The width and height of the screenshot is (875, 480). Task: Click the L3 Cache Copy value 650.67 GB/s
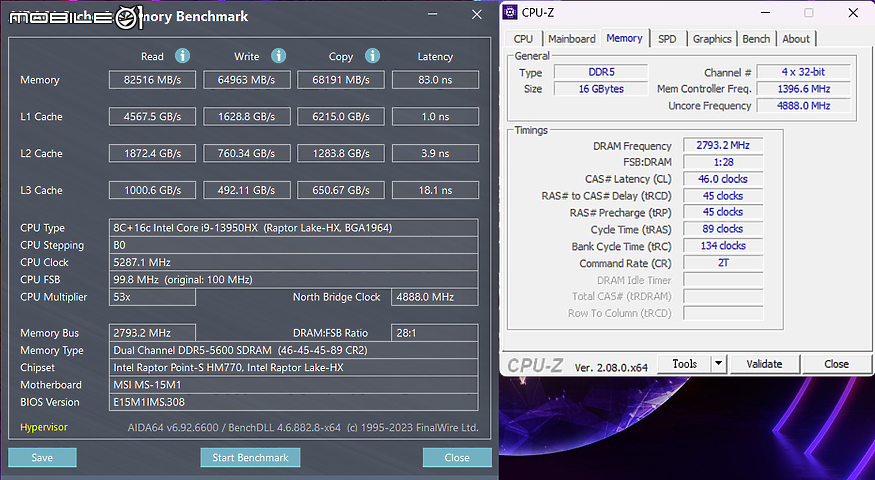click(x=341, y=190)
